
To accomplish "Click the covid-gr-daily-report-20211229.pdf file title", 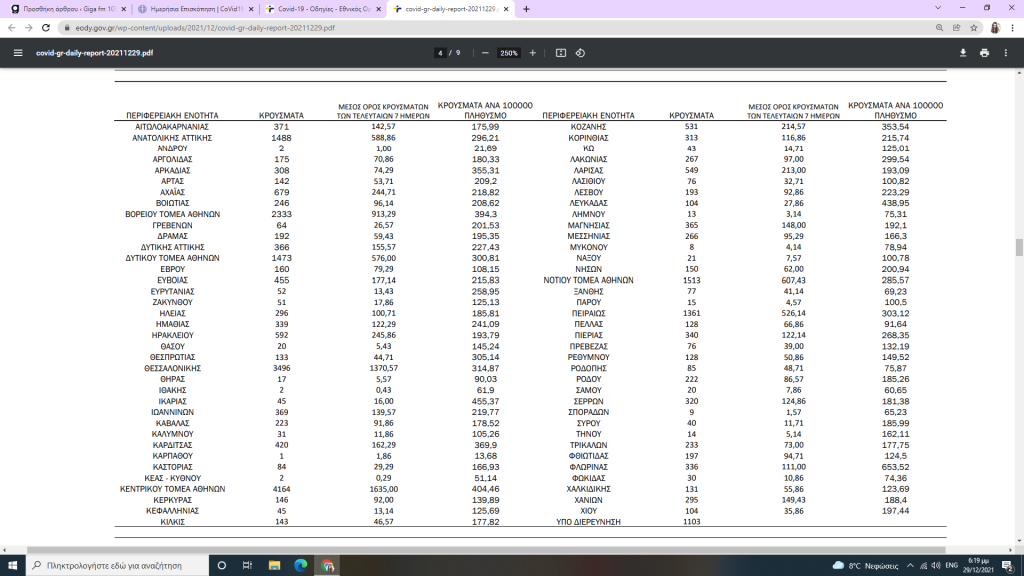I will click(95, 53).
